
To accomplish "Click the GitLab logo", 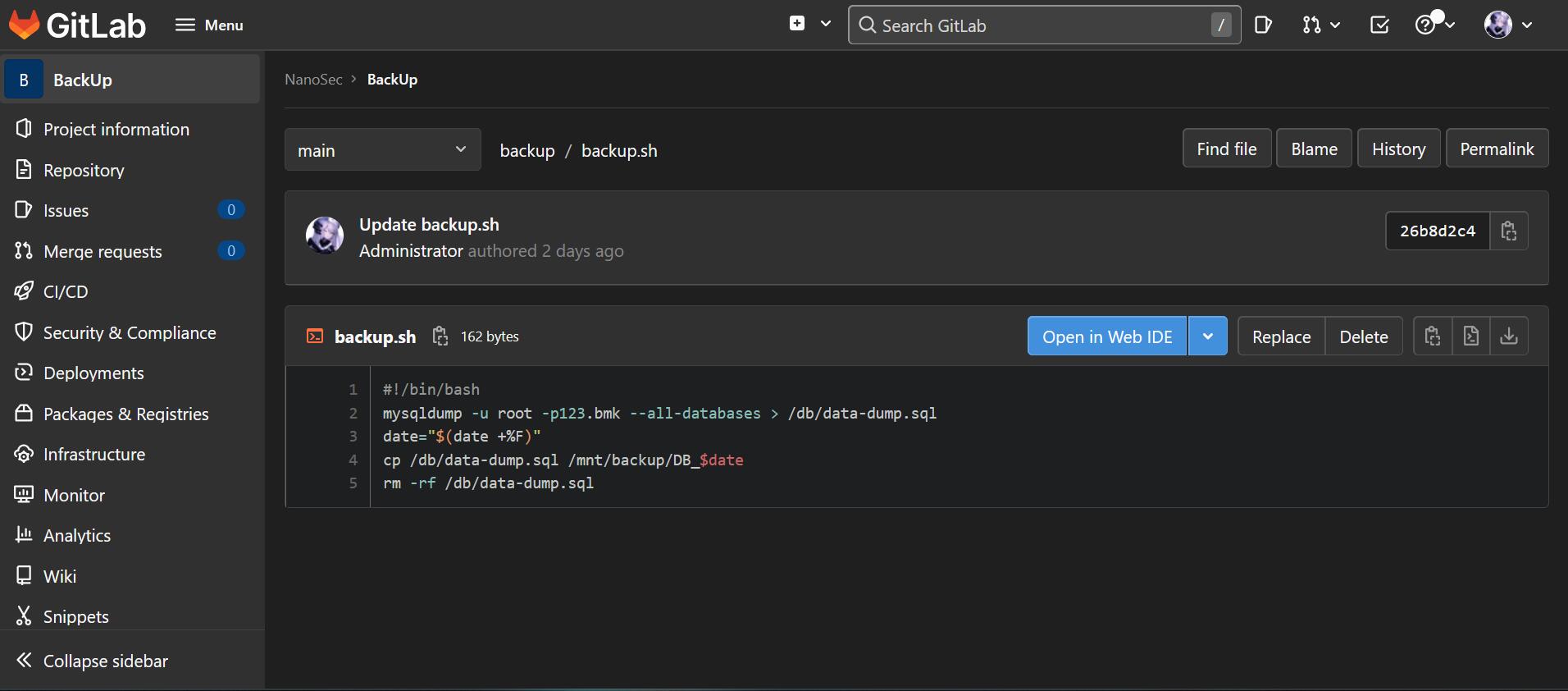I will click(x=77, y=25).
